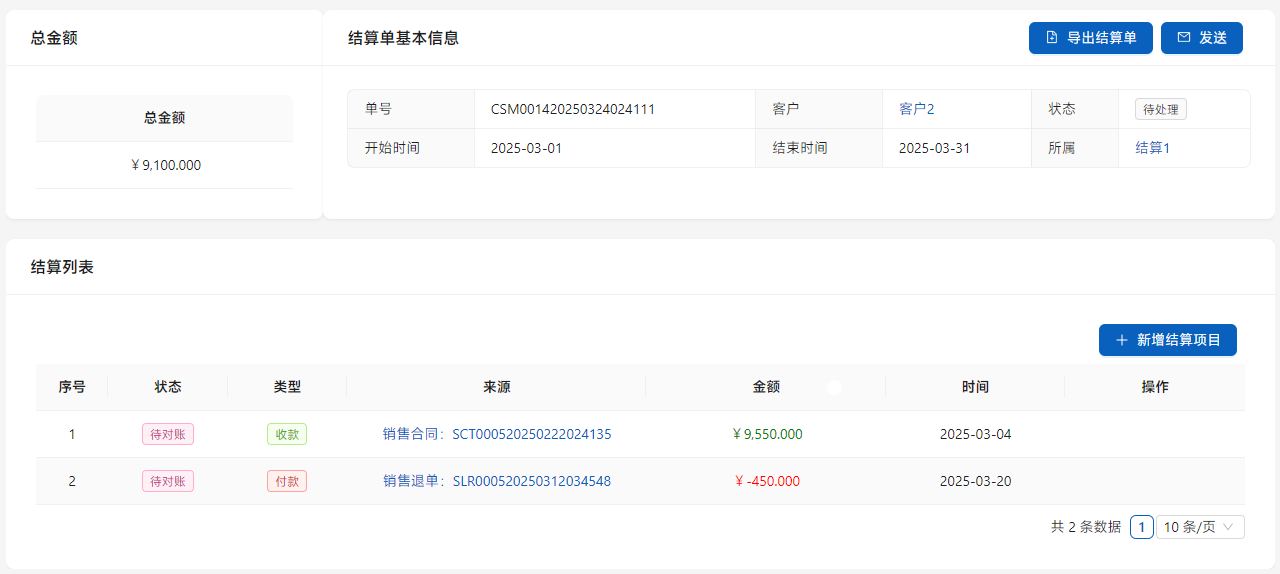Click the 来源 column header

click(497, 387)
